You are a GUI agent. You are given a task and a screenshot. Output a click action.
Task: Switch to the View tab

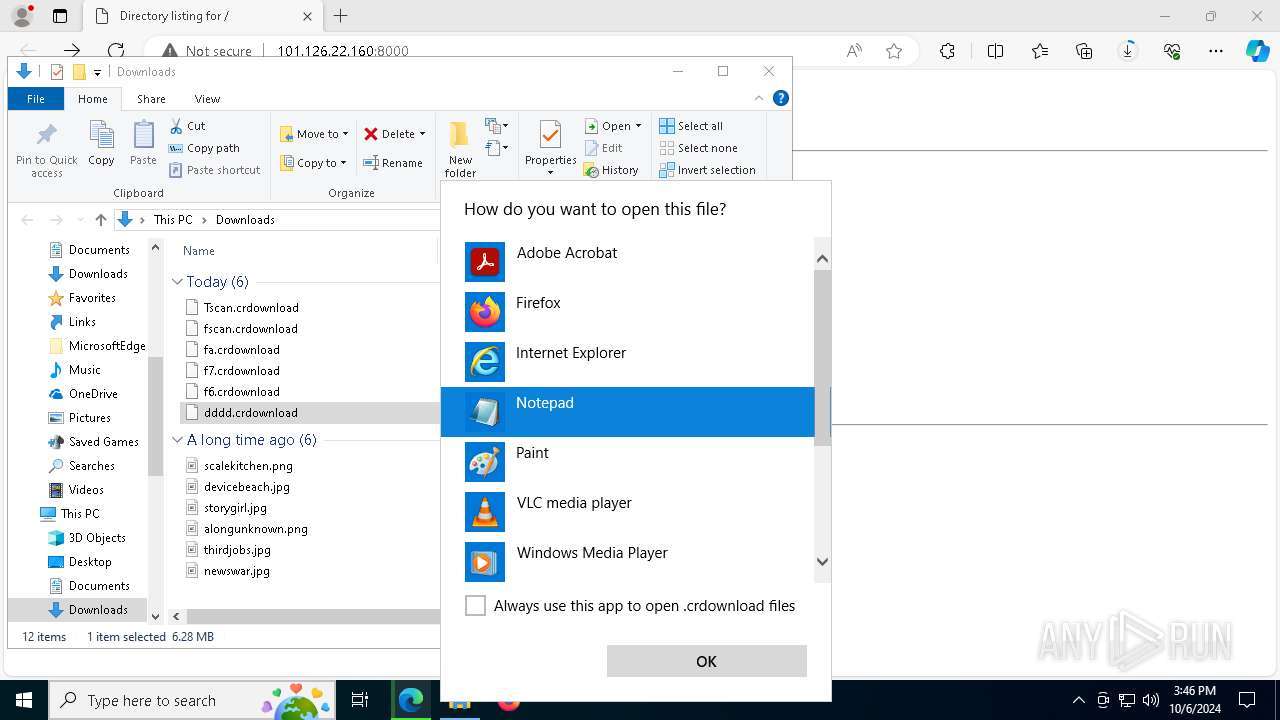(207, 99)
